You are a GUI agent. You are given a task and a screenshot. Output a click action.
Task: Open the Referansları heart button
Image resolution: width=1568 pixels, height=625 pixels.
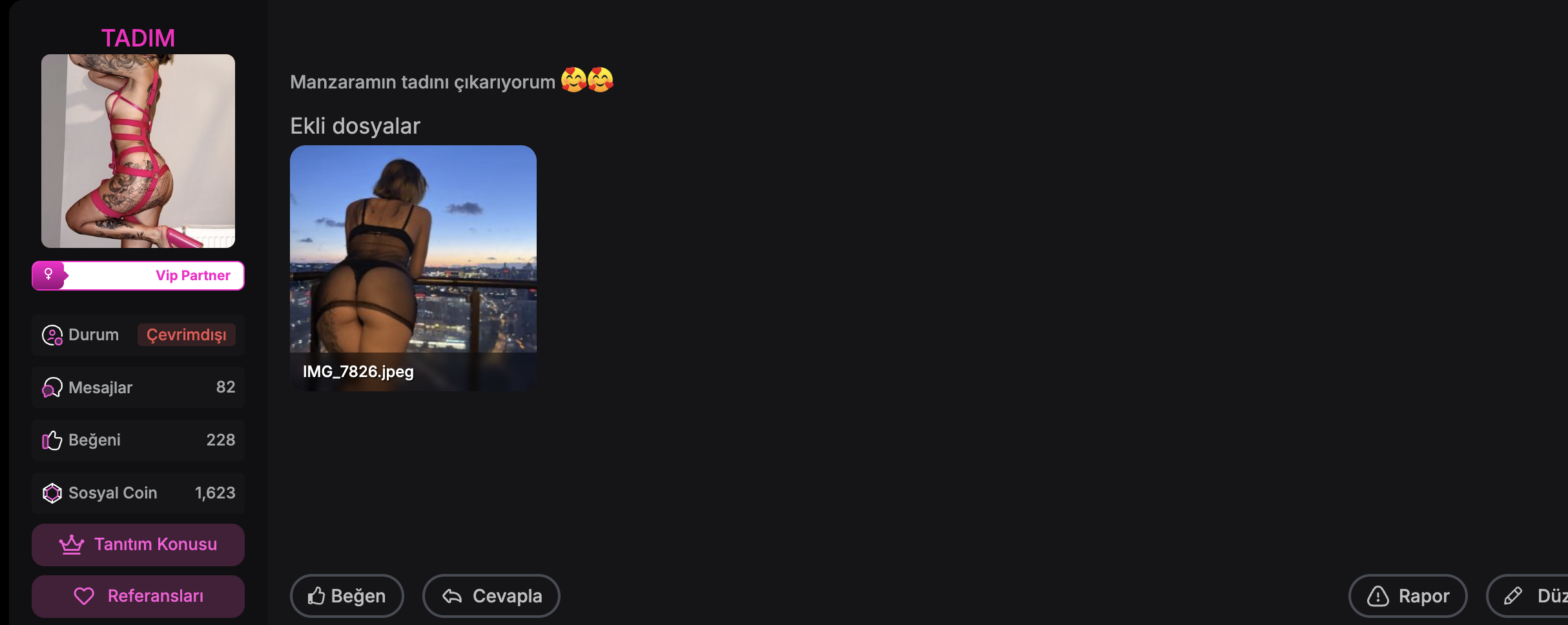[x=138, y=596]
